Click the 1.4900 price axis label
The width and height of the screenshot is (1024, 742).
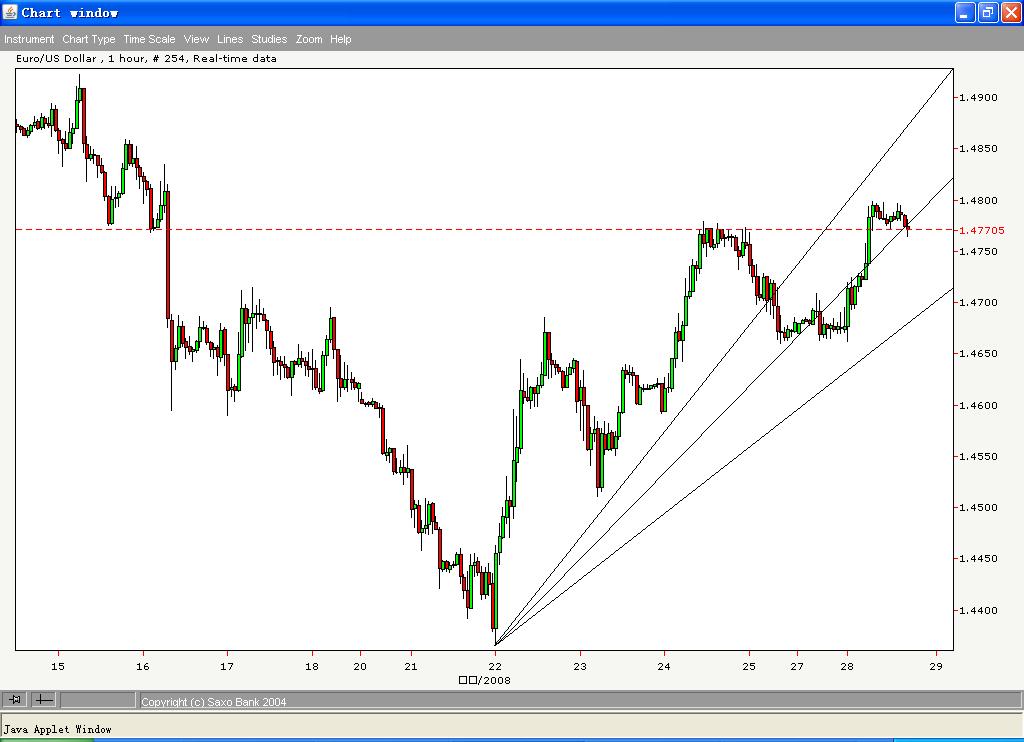pyautogui.click(x=978, y=97)
